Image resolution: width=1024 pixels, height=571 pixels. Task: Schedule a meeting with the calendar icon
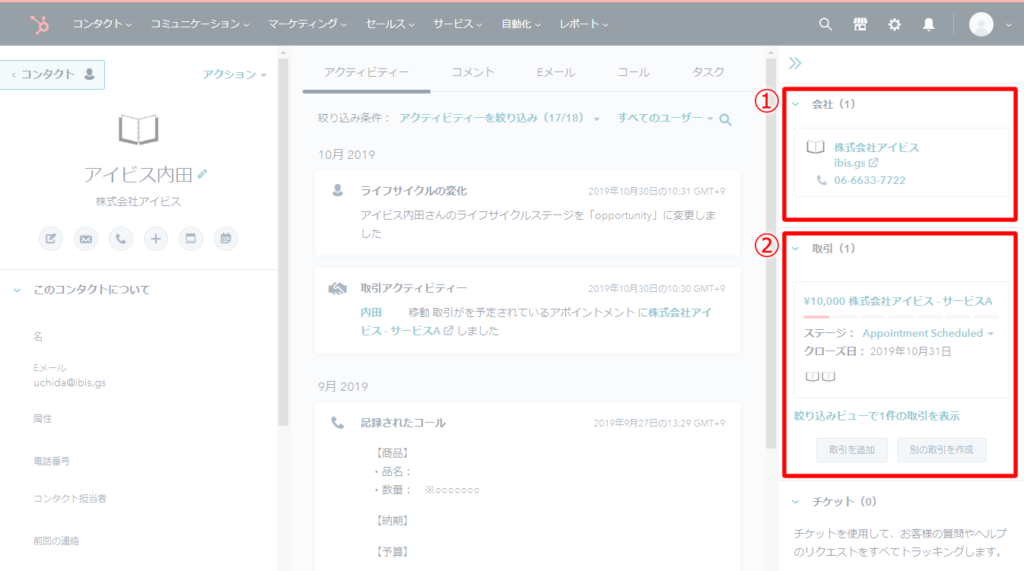coord(225,238)
